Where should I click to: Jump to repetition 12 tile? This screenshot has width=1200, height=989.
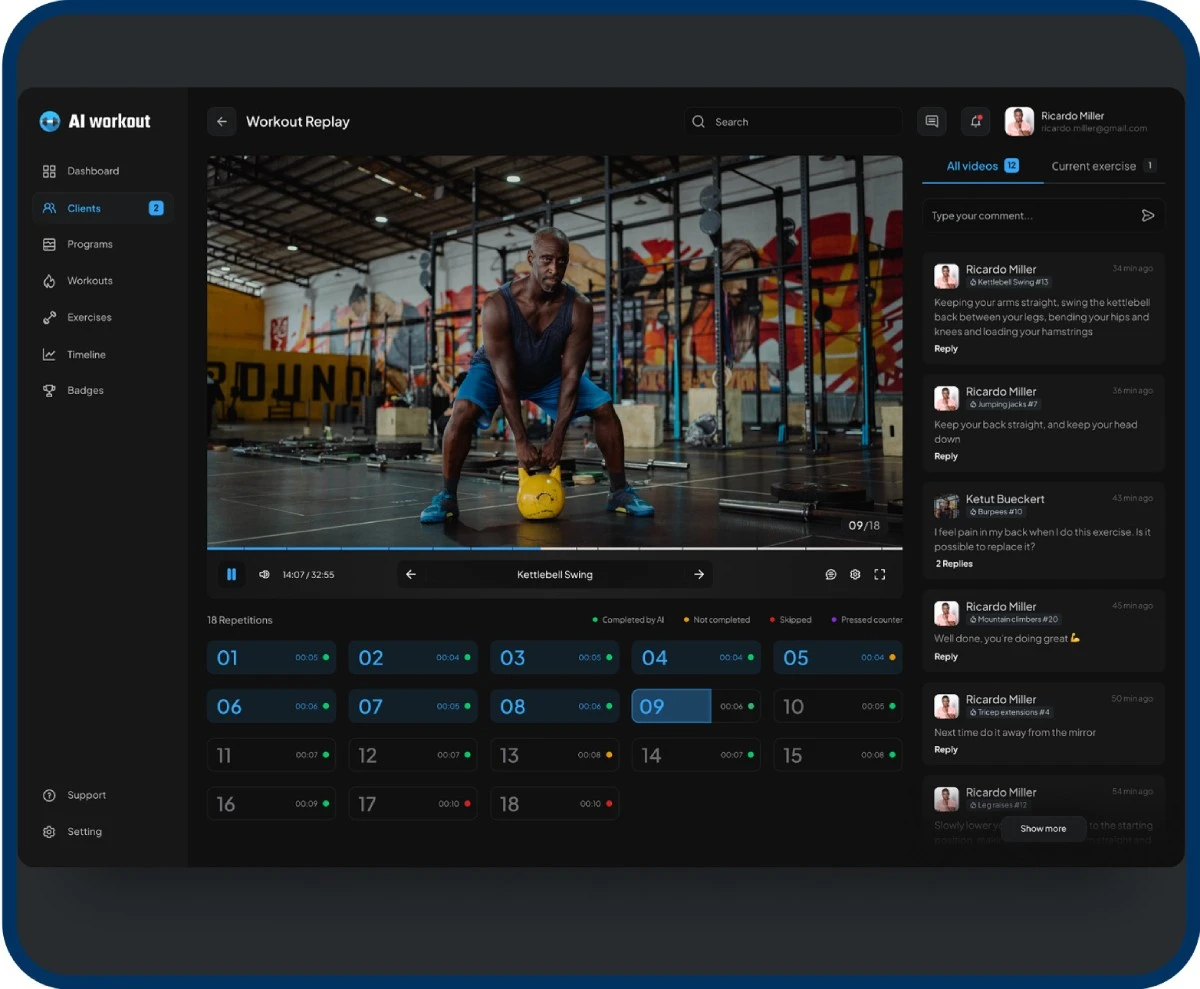point(412,755)
